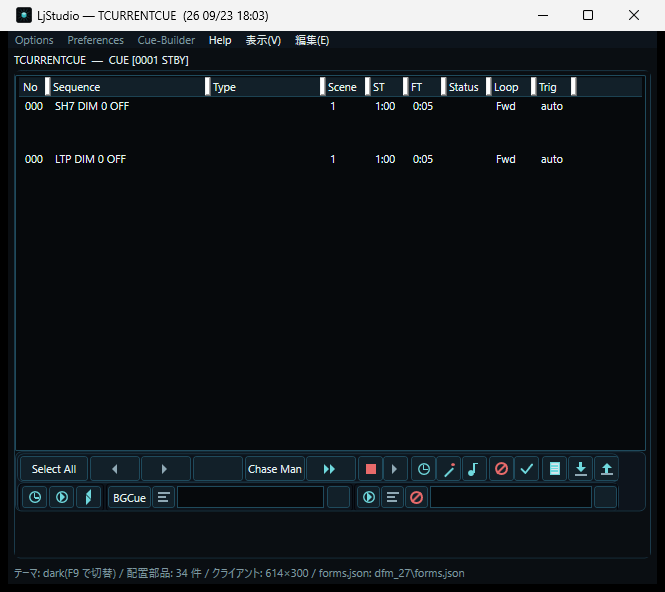The height and width of the screenshot is (592, 665).
Task: Click the Loop column header
Action: point(511,87)
